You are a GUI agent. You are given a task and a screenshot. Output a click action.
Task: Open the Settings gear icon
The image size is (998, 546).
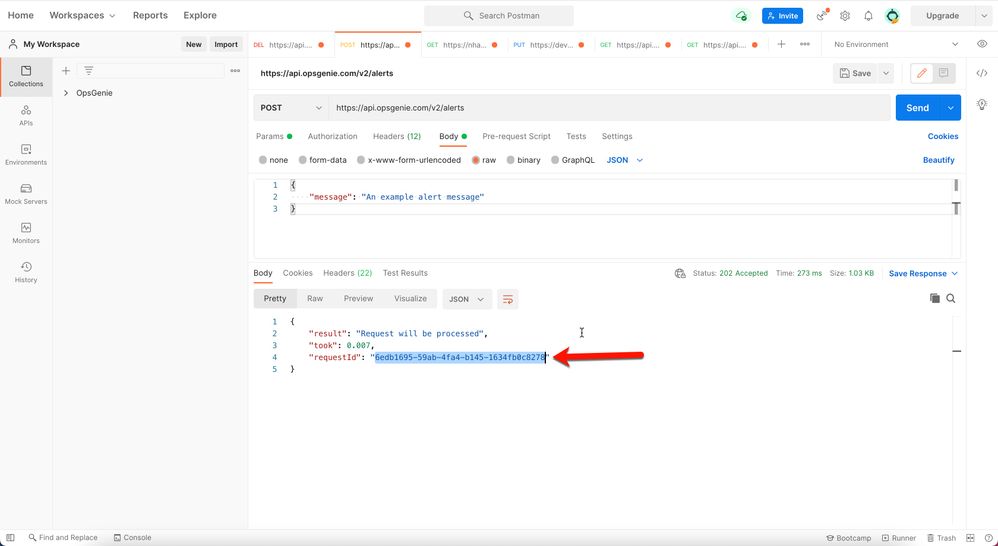coord(845,16)
